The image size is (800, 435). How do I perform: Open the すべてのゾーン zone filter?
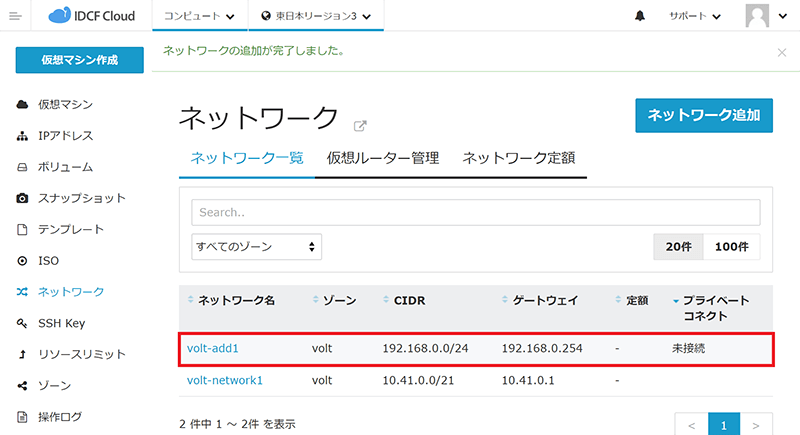[x=256, y=246]
